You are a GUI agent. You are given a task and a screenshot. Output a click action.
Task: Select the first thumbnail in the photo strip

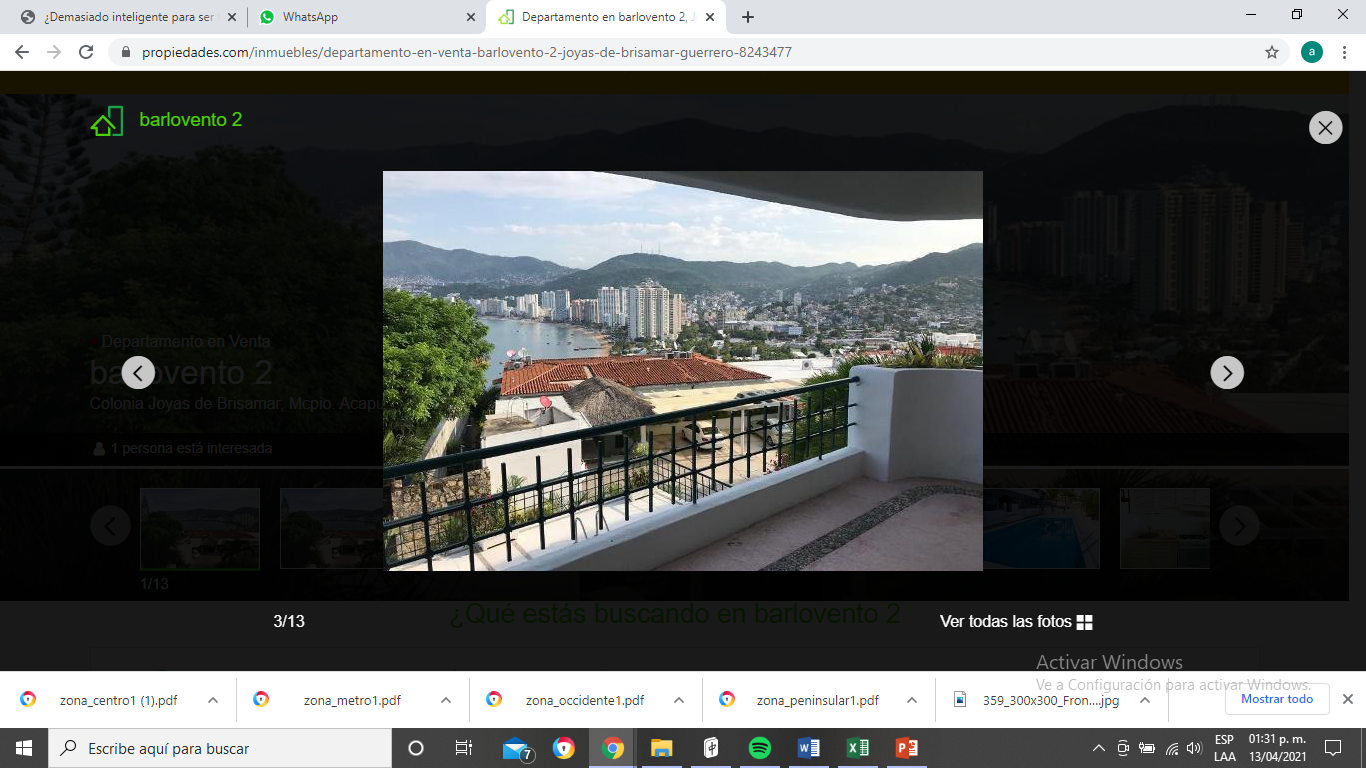pyautogui.click(x=200, y=529)
